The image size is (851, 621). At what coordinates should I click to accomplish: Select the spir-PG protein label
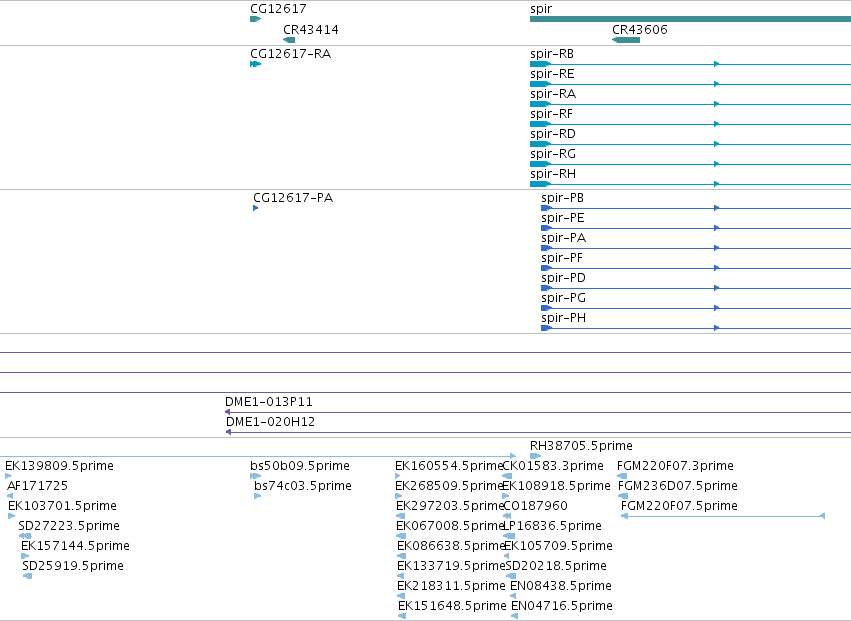(x=563, y=299)
